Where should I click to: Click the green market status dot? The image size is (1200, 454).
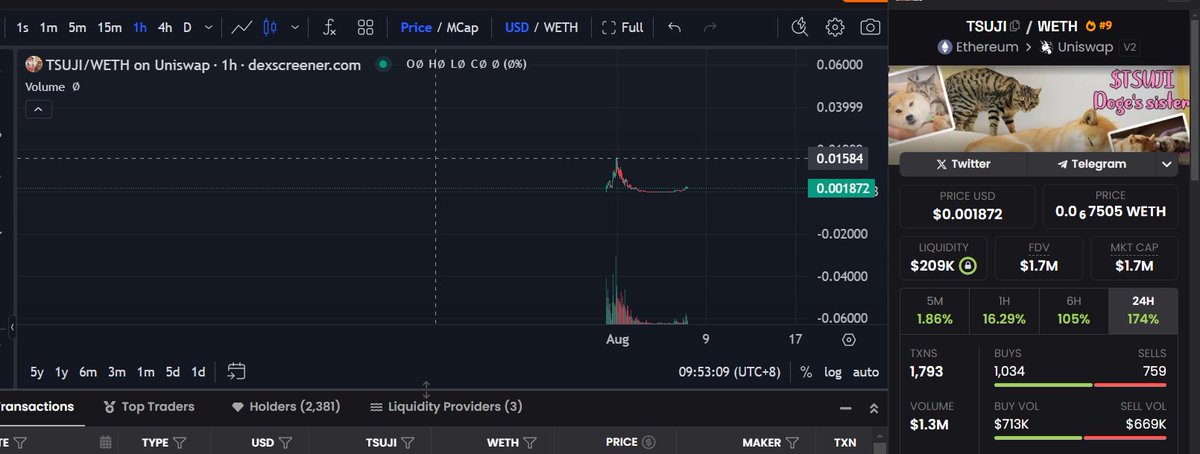click(382, 64)
